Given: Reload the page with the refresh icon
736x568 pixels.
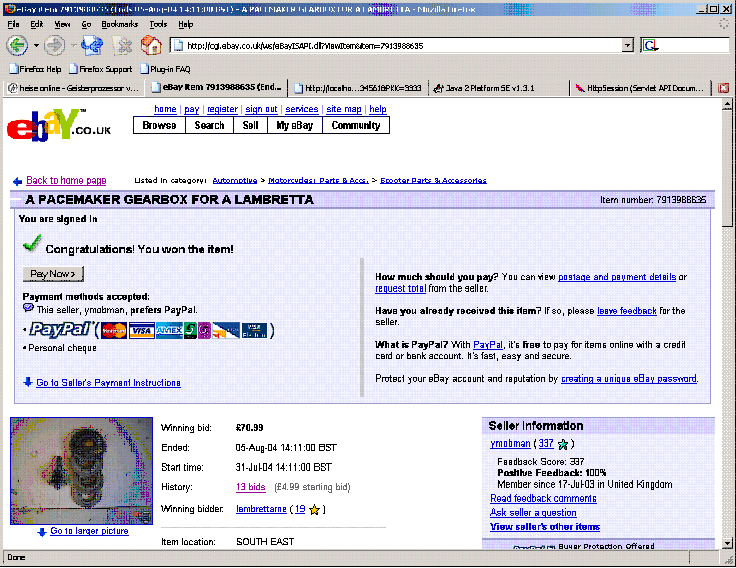Looking at the screenshot, I should coord(92,46).
